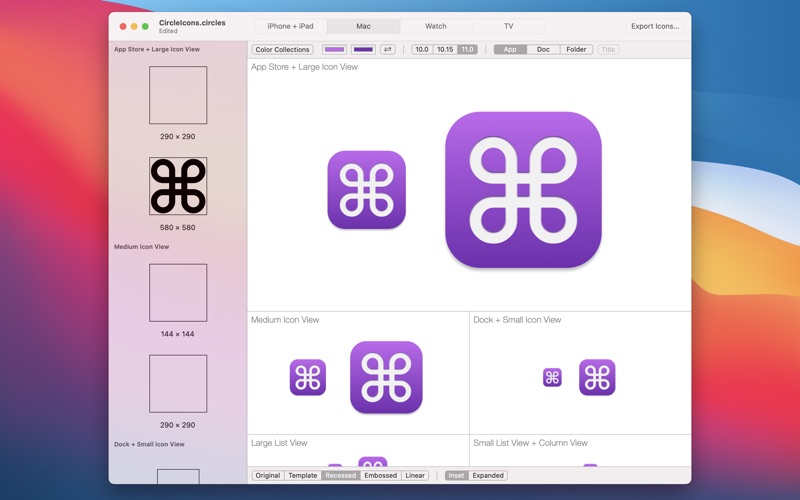Click the Large List View pane label

(279, 443)
